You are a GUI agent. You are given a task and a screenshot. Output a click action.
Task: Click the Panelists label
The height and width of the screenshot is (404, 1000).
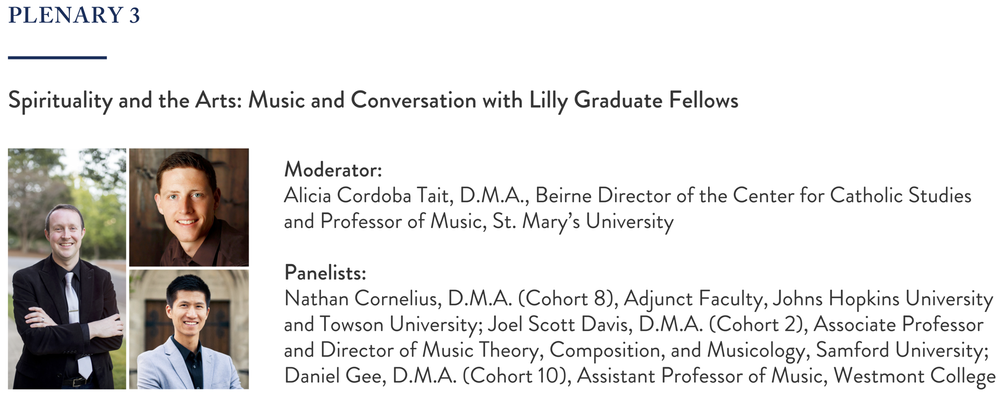coord(325,273)
